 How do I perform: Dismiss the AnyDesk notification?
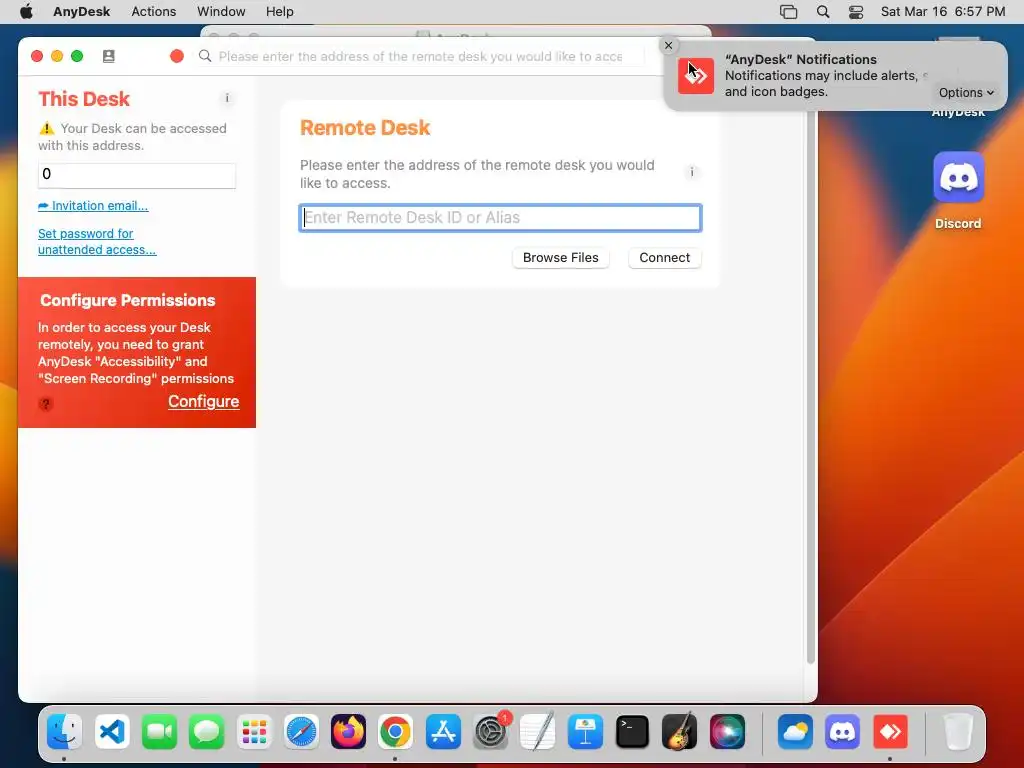coord(668,45)
